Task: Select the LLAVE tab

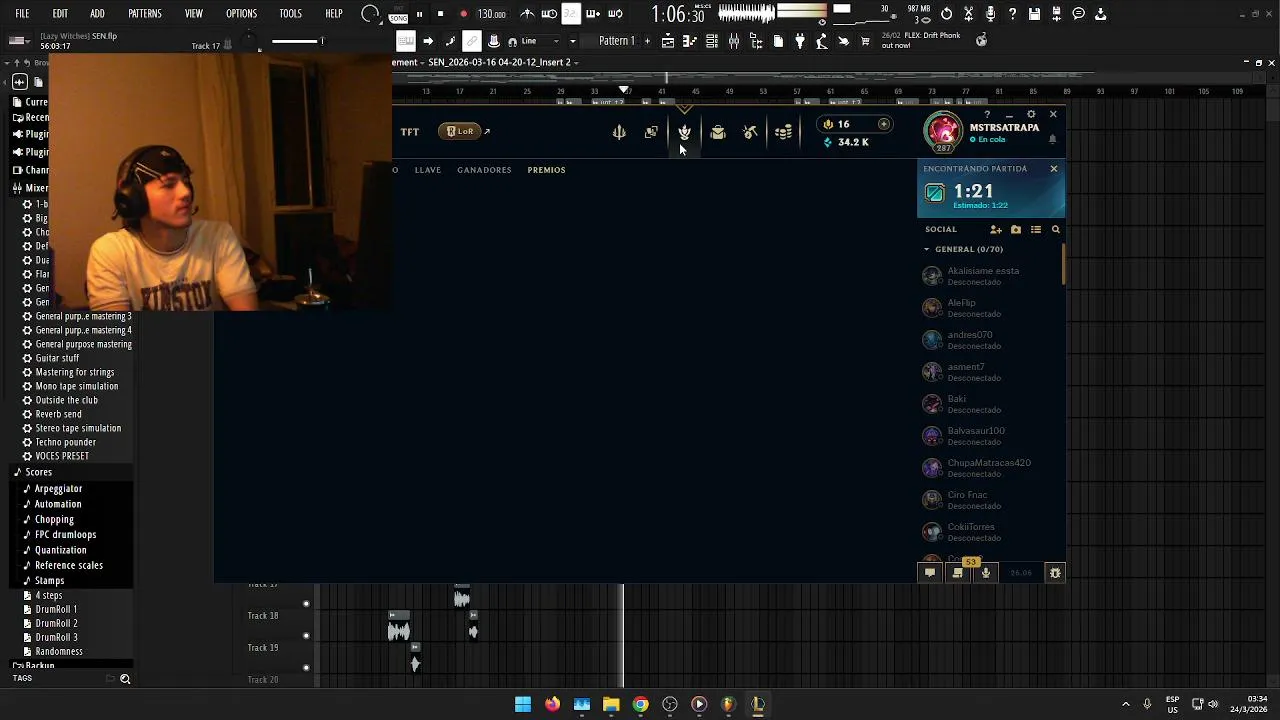Action: click(428, 170)
